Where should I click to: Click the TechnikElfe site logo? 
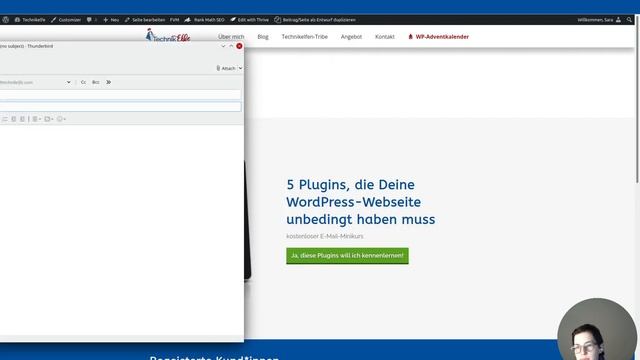[168, 35]
